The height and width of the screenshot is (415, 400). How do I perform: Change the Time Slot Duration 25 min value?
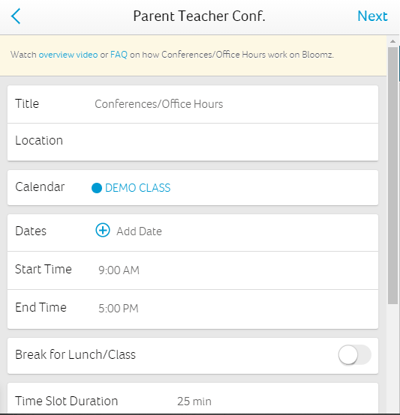194,401
